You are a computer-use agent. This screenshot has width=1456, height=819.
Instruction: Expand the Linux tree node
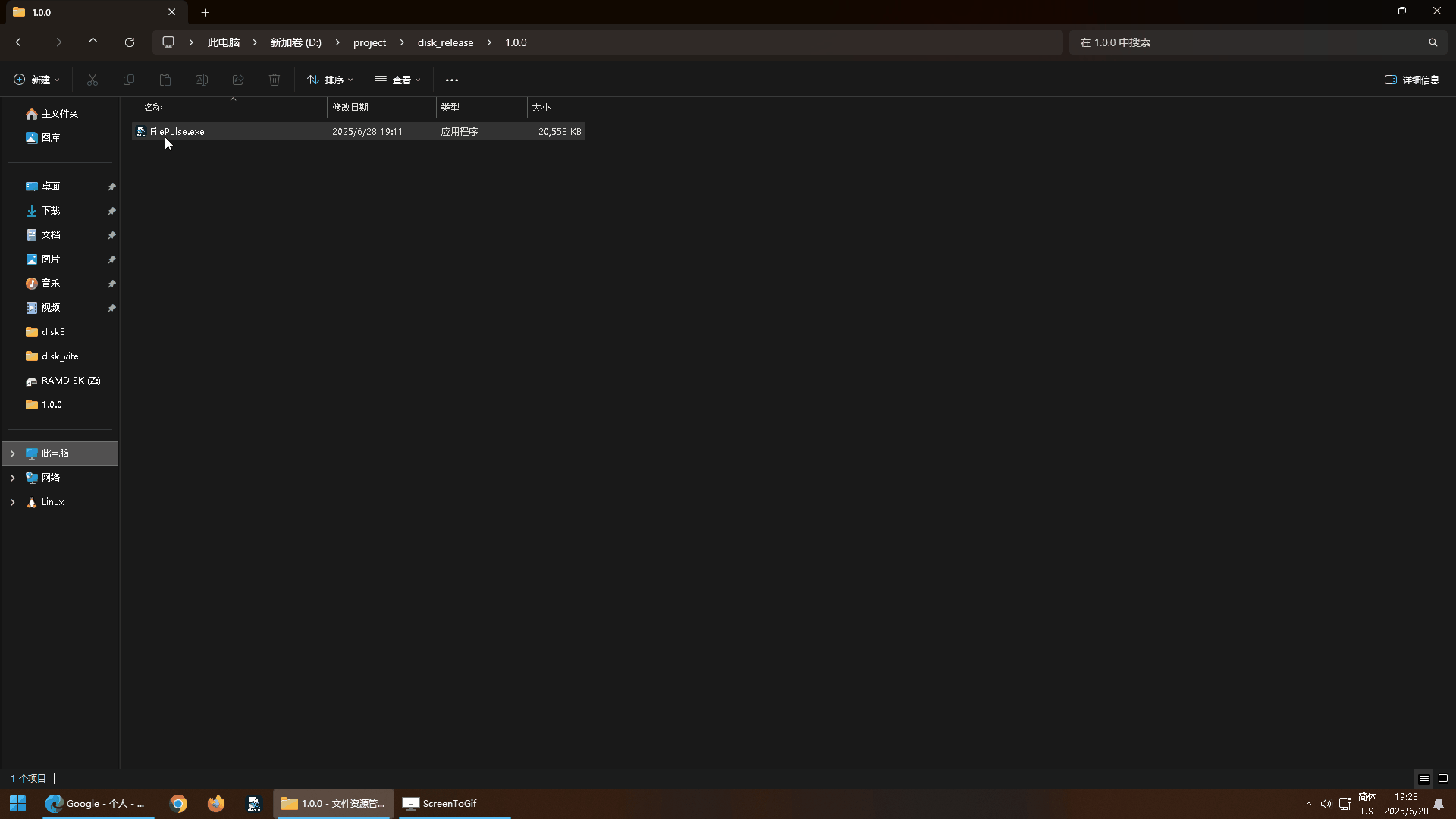(x=12, y=502)
